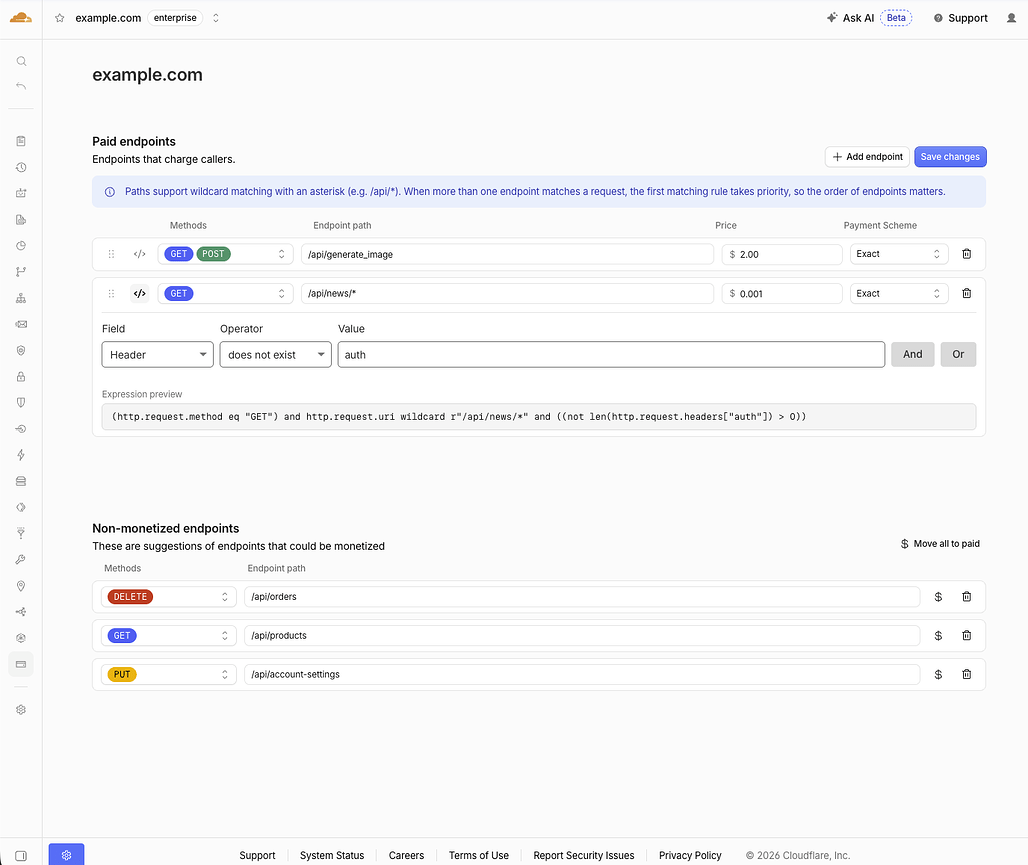
Task: Click the blue gear button at bottom
Action: coord(66,855)
